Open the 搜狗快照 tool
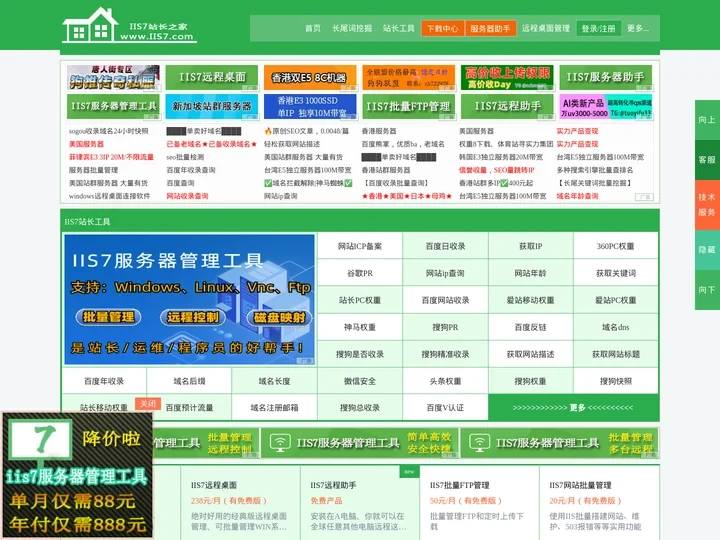The height and width of the screenshot is (540, 720). (616, 381)
